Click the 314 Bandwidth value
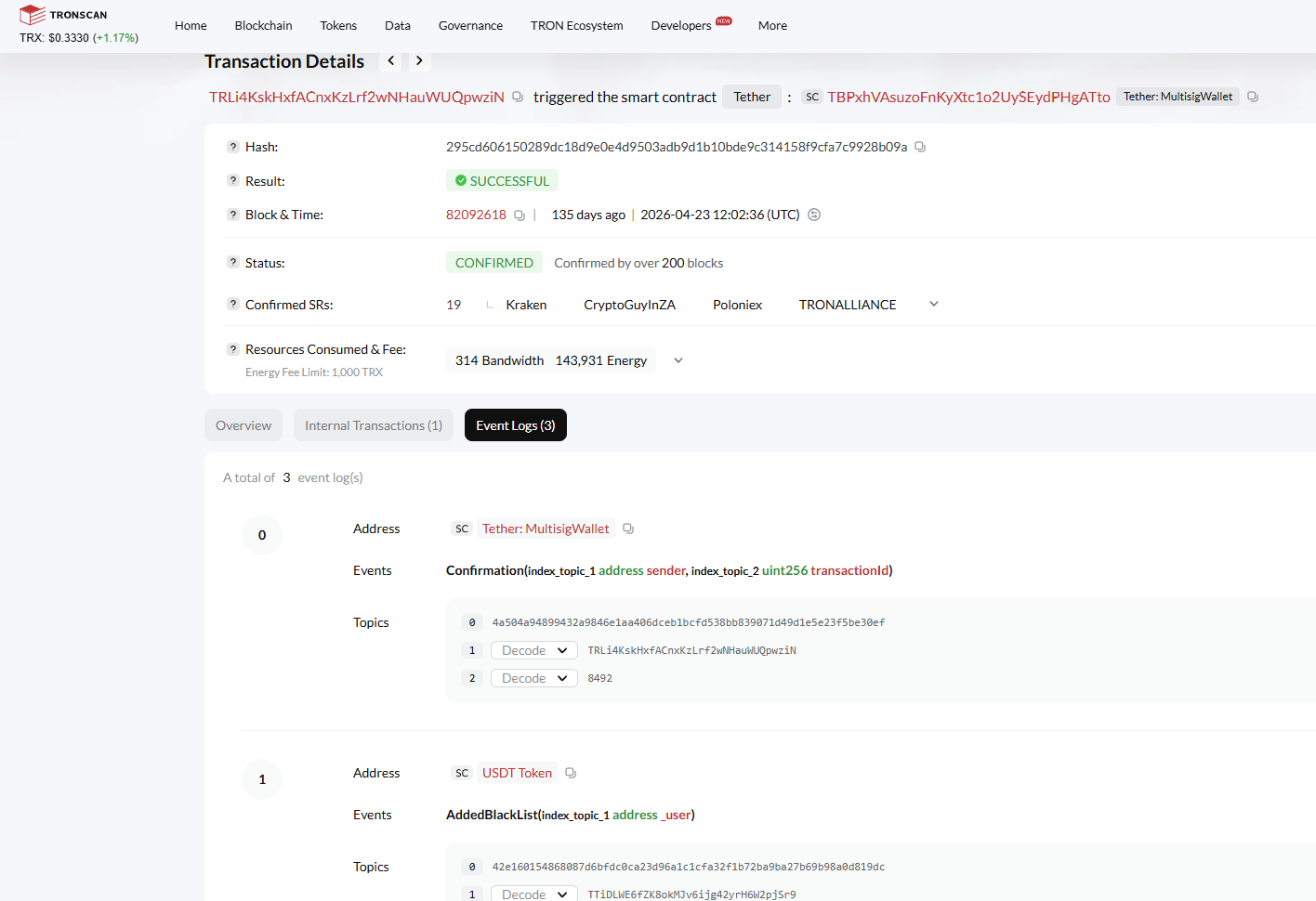 (x=499, y=360)
